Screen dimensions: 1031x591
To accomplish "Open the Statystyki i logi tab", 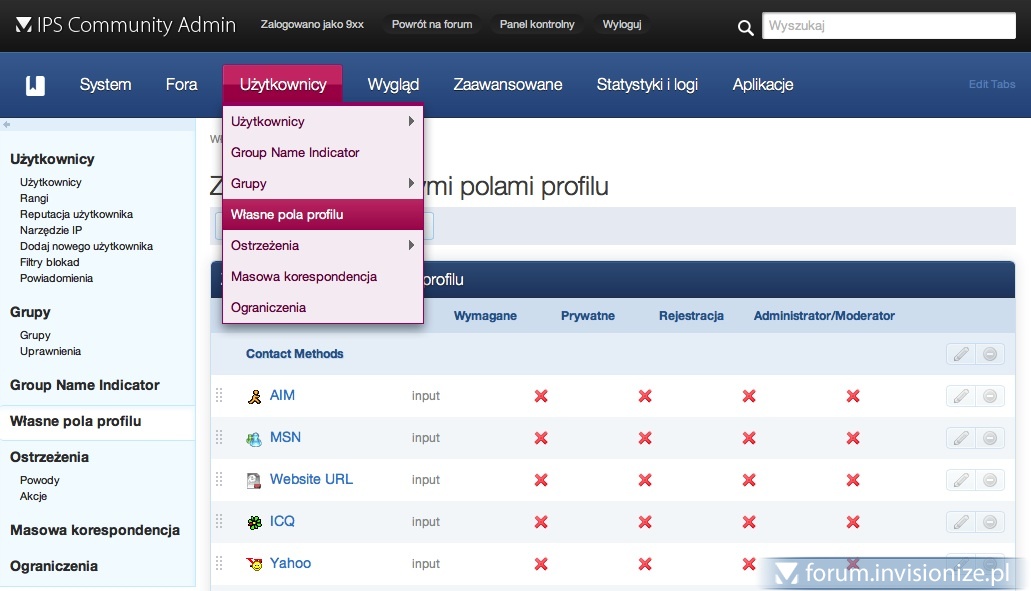I will pyautogui.click(x=647, y=85).
